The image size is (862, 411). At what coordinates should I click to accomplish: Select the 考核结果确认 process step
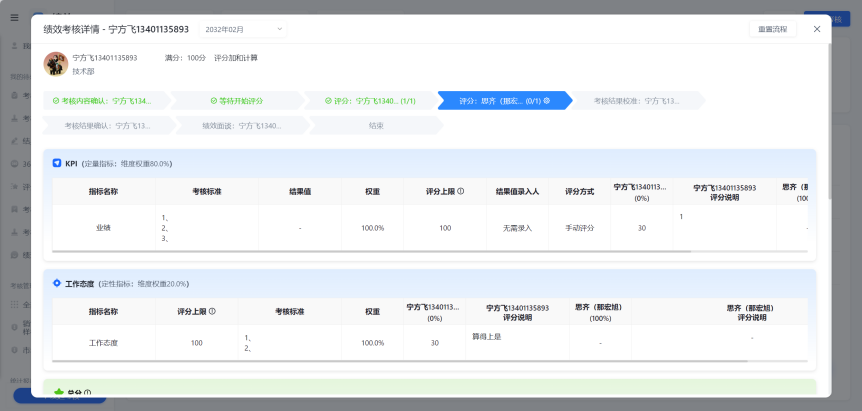tap(109, 126)
